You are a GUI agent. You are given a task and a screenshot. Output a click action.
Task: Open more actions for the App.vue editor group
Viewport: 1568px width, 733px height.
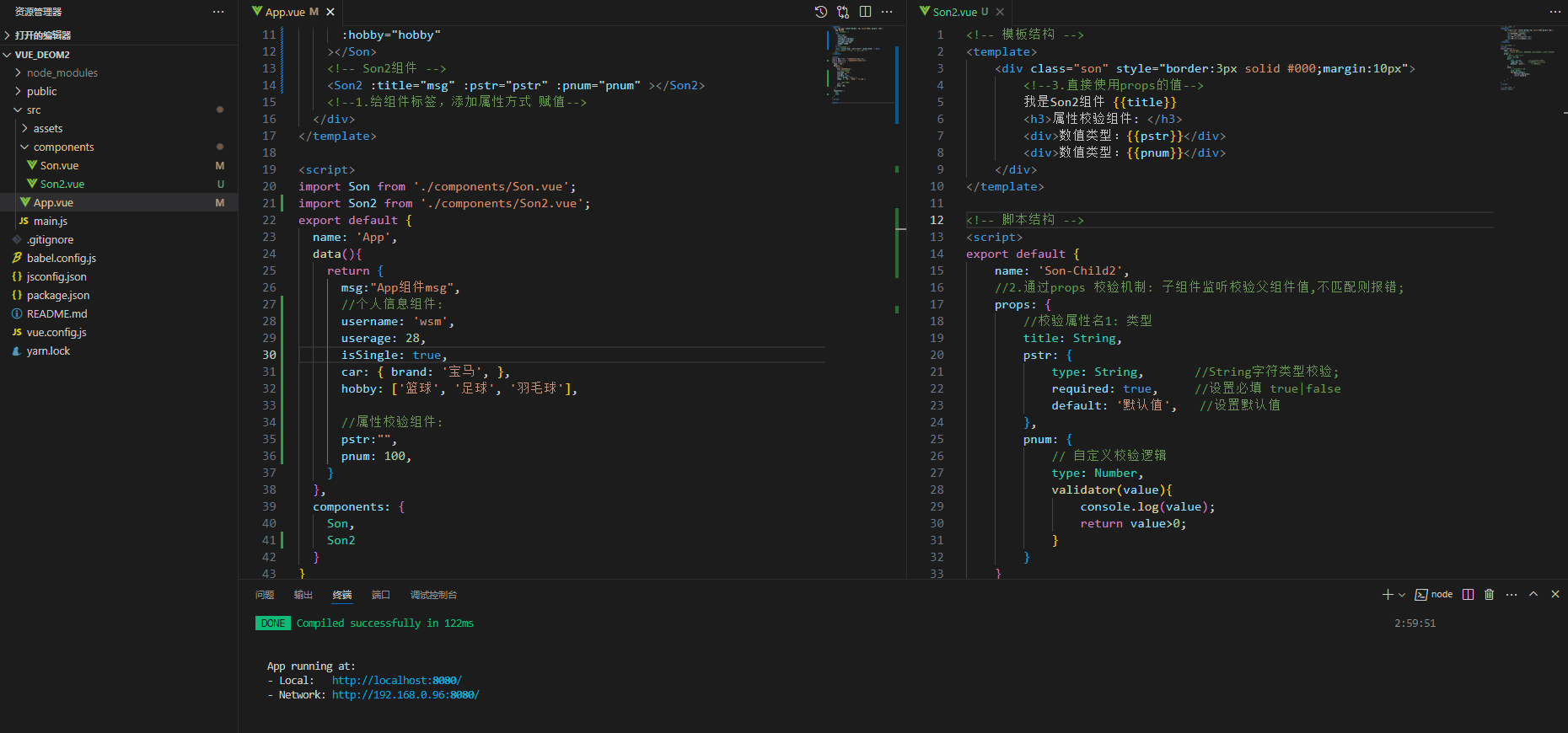pos(887,12)
